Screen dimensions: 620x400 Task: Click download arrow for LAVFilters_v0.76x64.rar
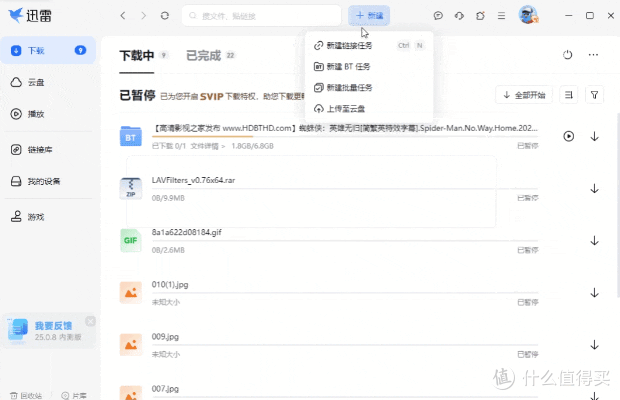click(x=594, y=189)
